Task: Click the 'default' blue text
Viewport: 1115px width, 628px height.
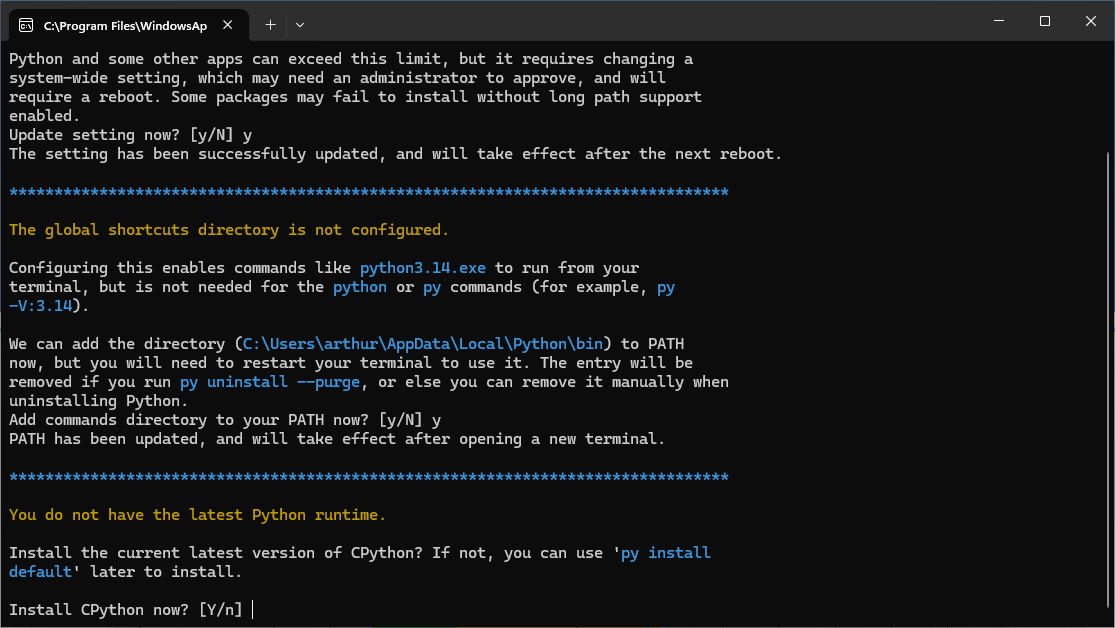Action: 41,572
